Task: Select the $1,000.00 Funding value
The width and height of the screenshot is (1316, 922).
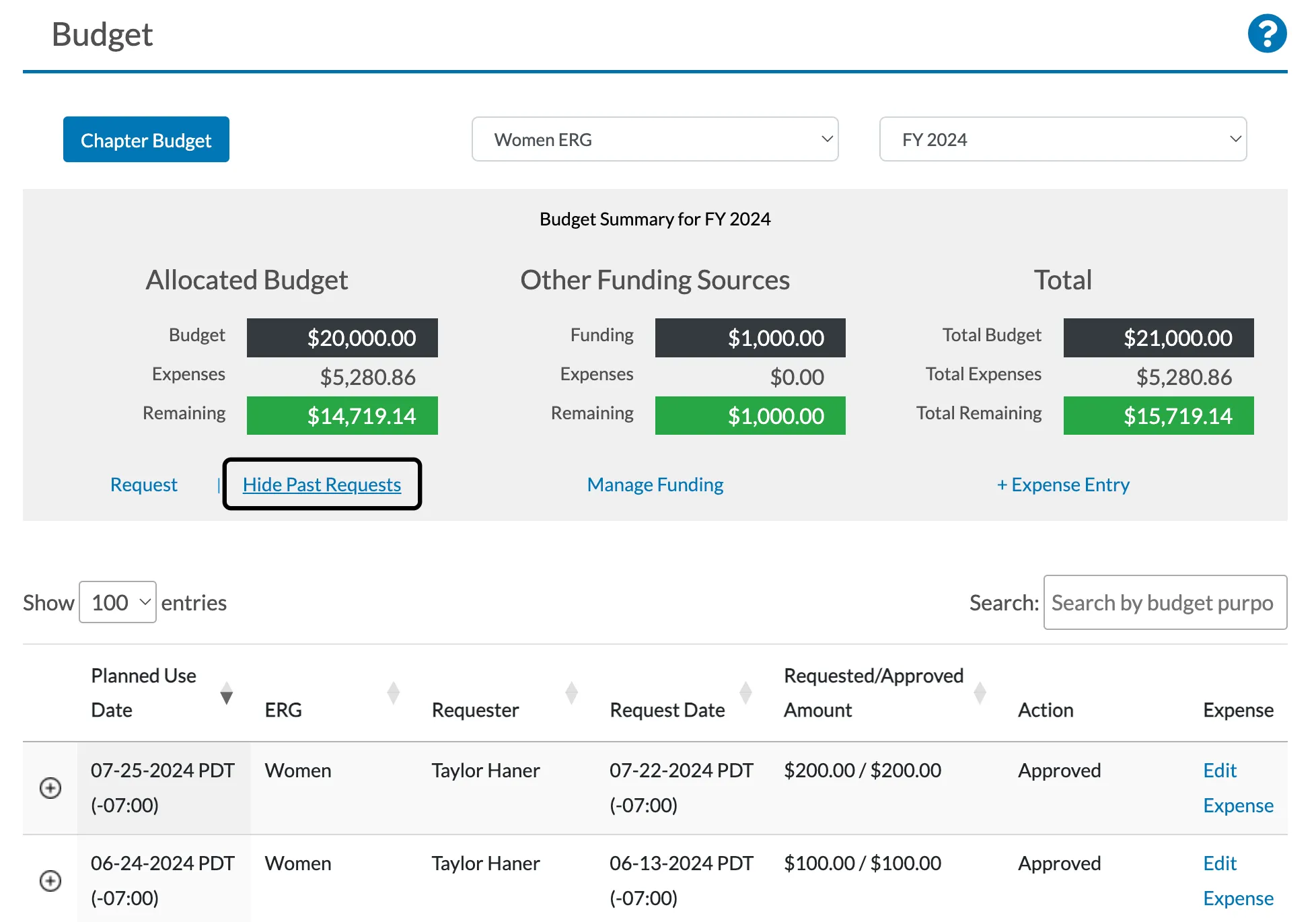Action: (750, 338)
